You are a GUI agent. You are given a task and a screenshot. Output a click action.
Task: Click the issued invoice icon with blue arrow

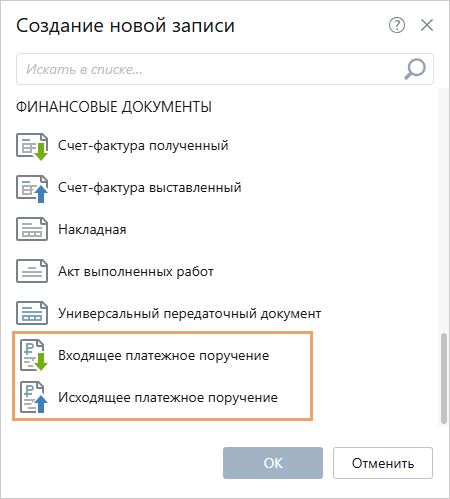coord(32,188)
